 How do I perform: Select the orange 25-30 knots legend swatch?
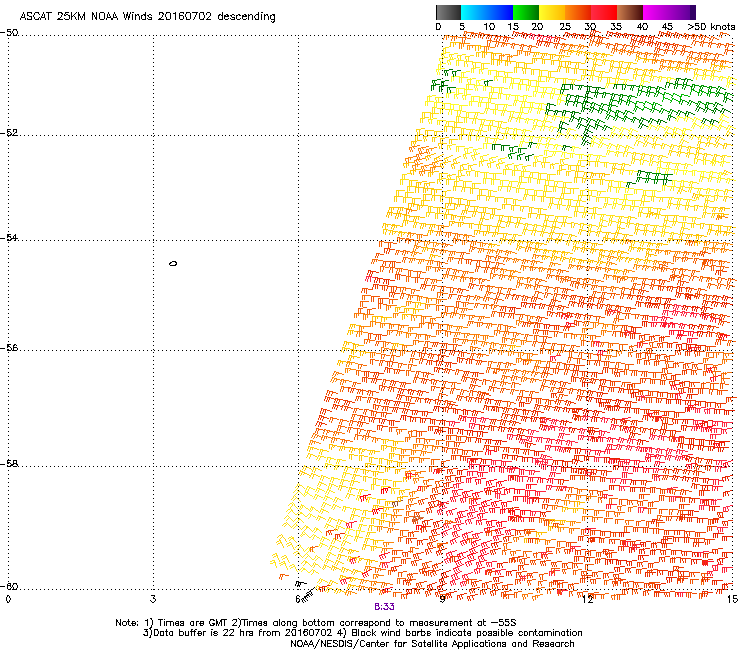tap(578, 12)
